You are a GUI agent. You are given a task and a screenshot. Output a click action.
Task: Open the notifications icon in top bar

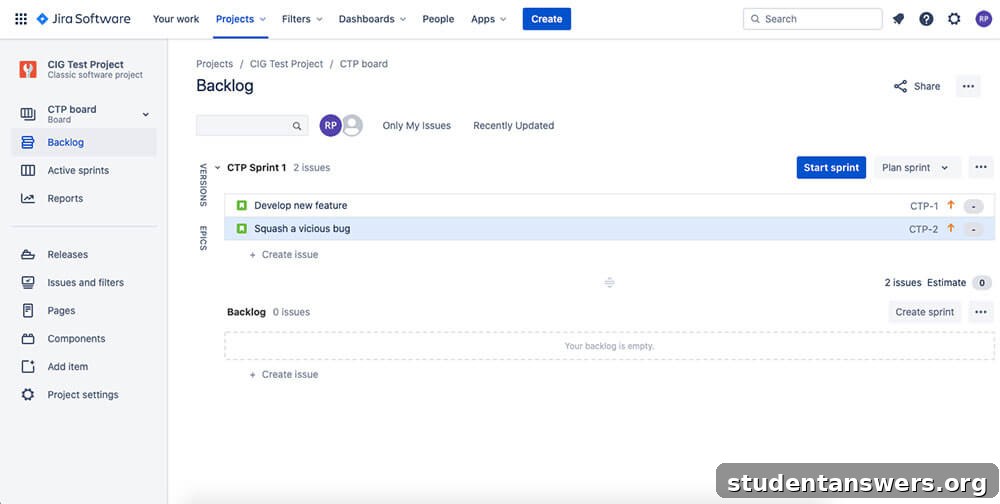899,19
